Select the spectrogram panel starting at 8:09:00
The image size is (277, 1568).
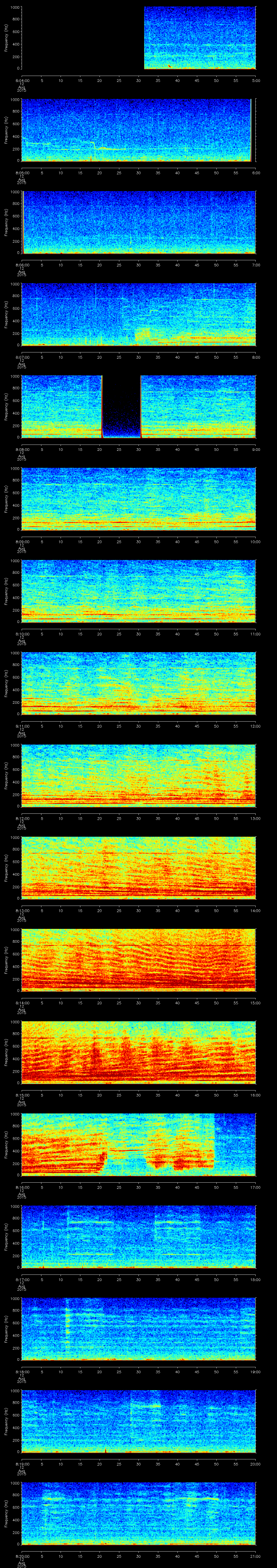[139, 499]
